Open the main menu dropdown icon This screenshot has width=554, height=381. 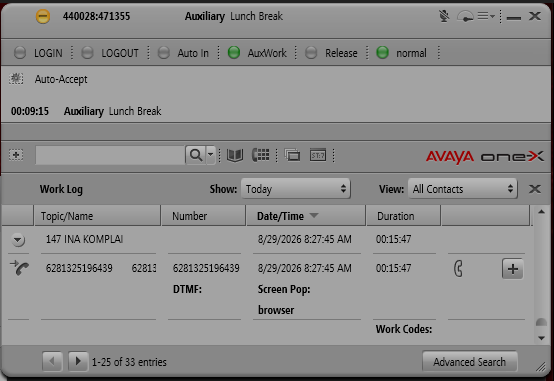(486, 16)
